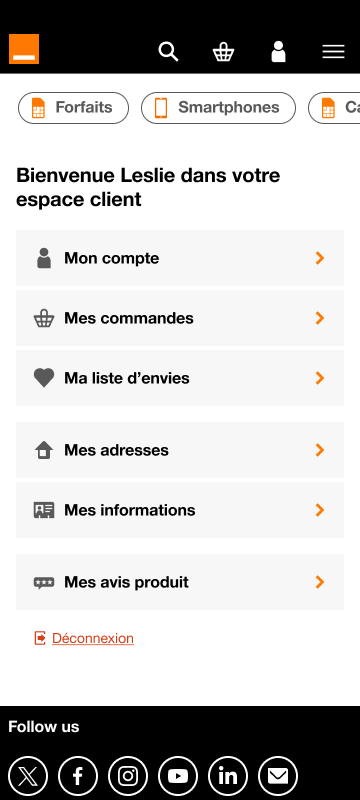Click the user account icon in header
The image size is (360, 800).
(x=278, y=52)
